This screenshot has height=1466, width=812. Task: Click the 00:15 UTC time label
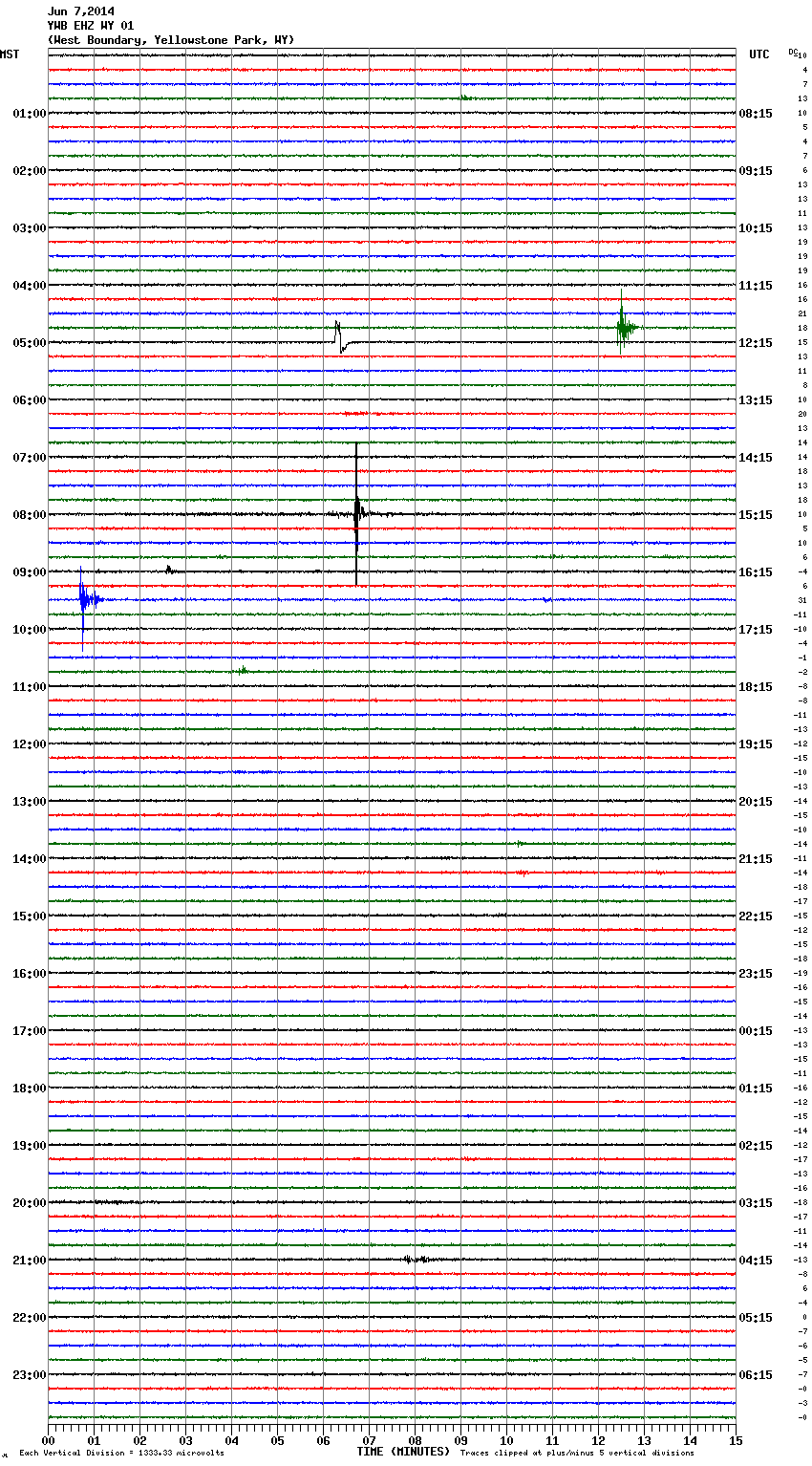(x=756, y=1031)
